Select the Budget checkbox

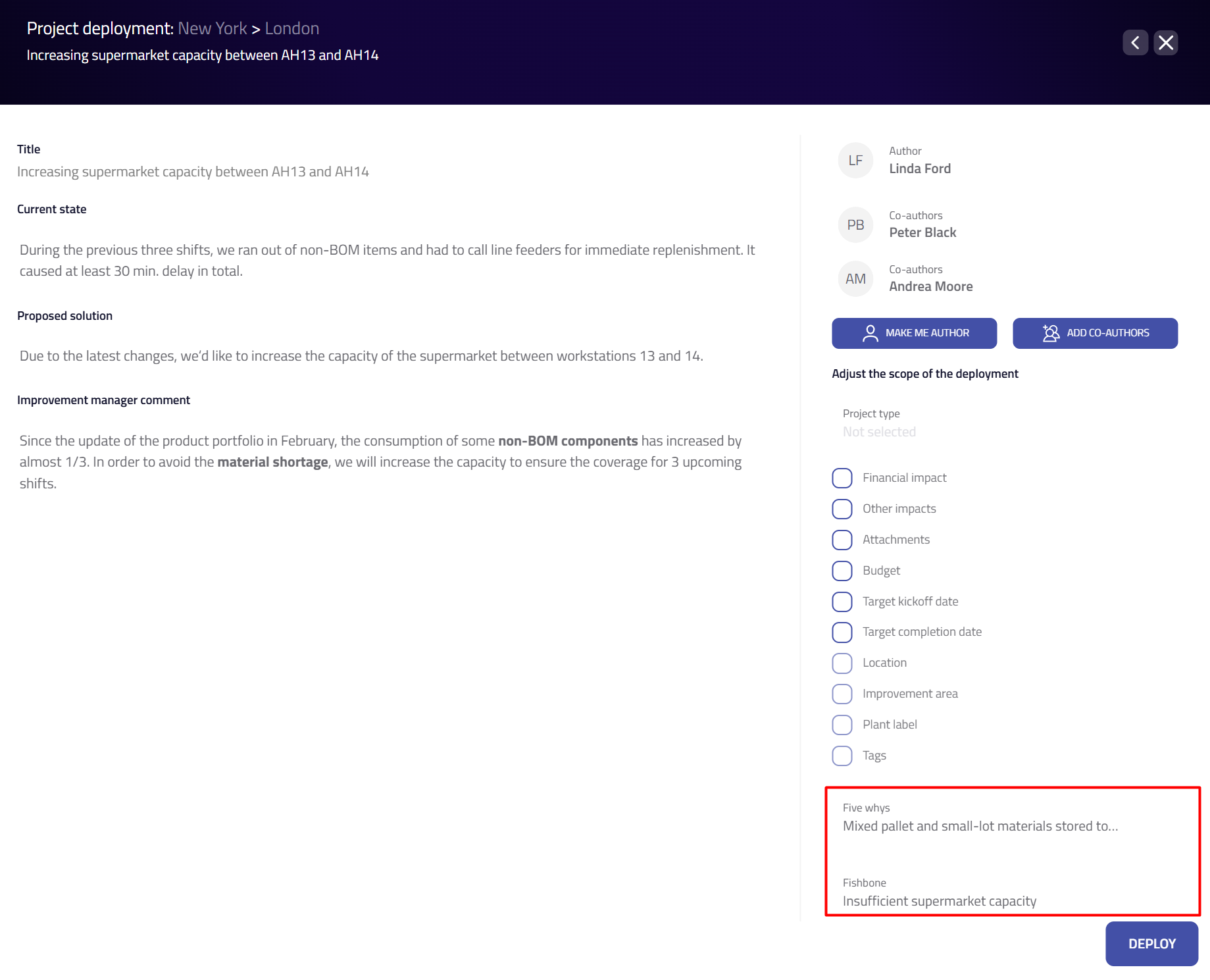[842, 571]
